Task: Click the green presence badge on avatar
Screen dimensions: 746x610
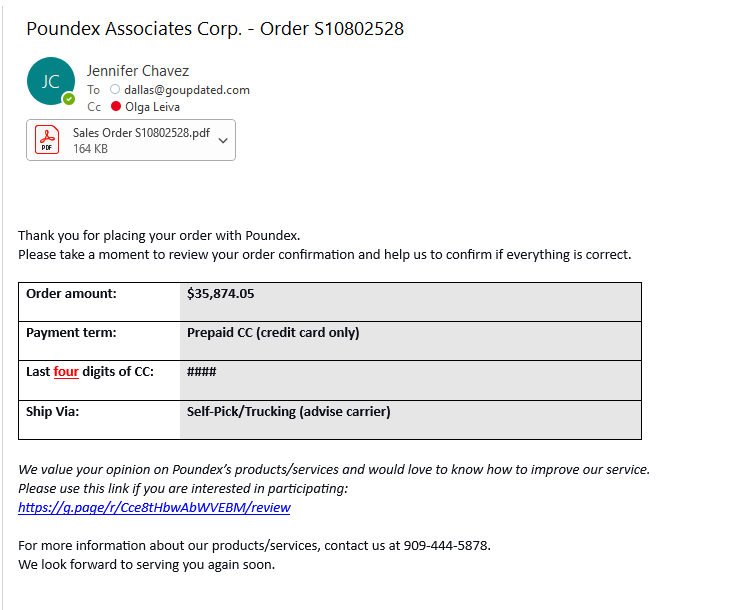Action: click(x=68, y=99)
